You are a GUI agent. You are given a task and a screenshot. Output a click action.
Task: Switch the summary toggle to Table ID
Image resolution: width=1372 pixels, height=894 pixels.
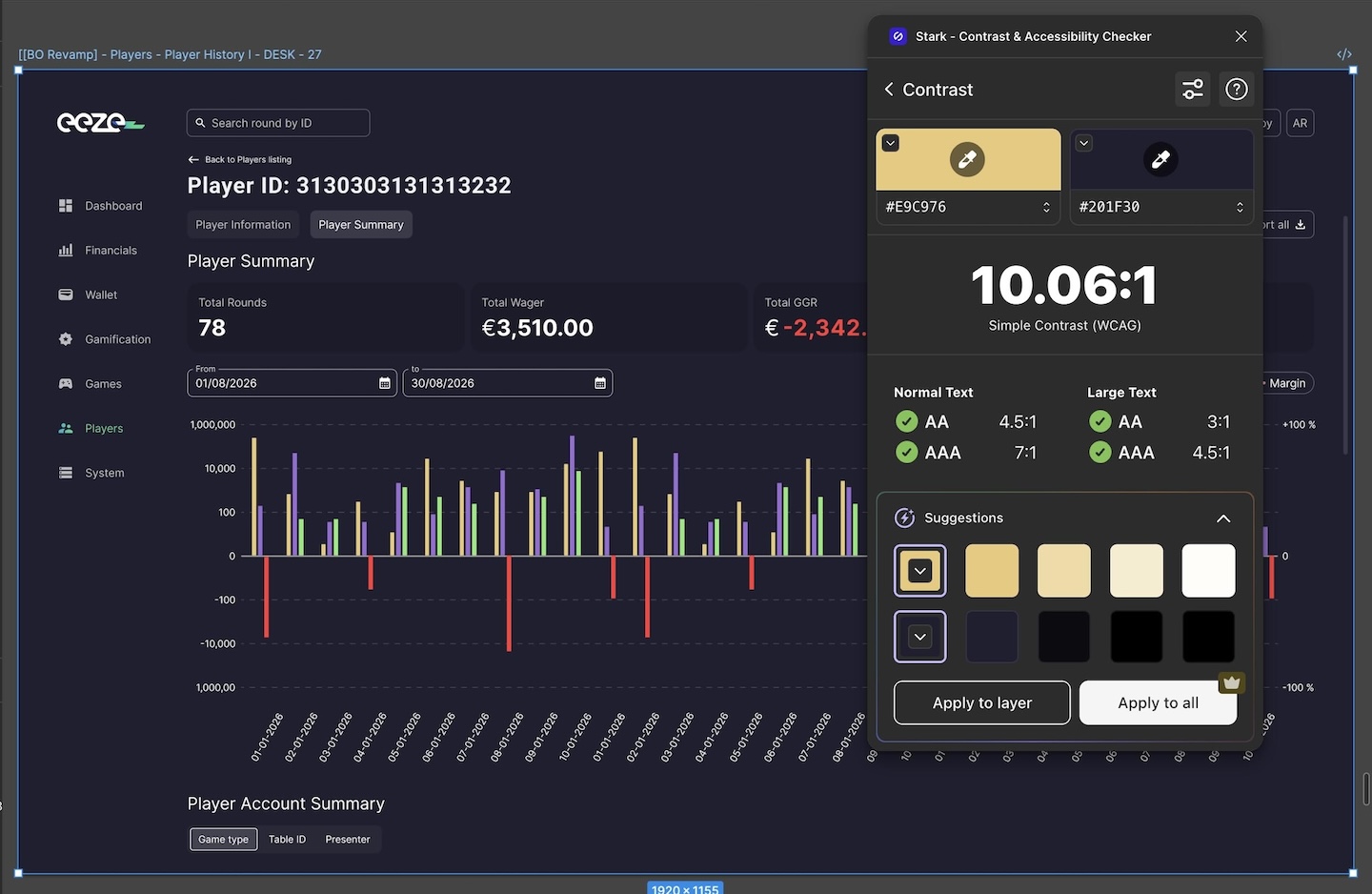[287, 840]
